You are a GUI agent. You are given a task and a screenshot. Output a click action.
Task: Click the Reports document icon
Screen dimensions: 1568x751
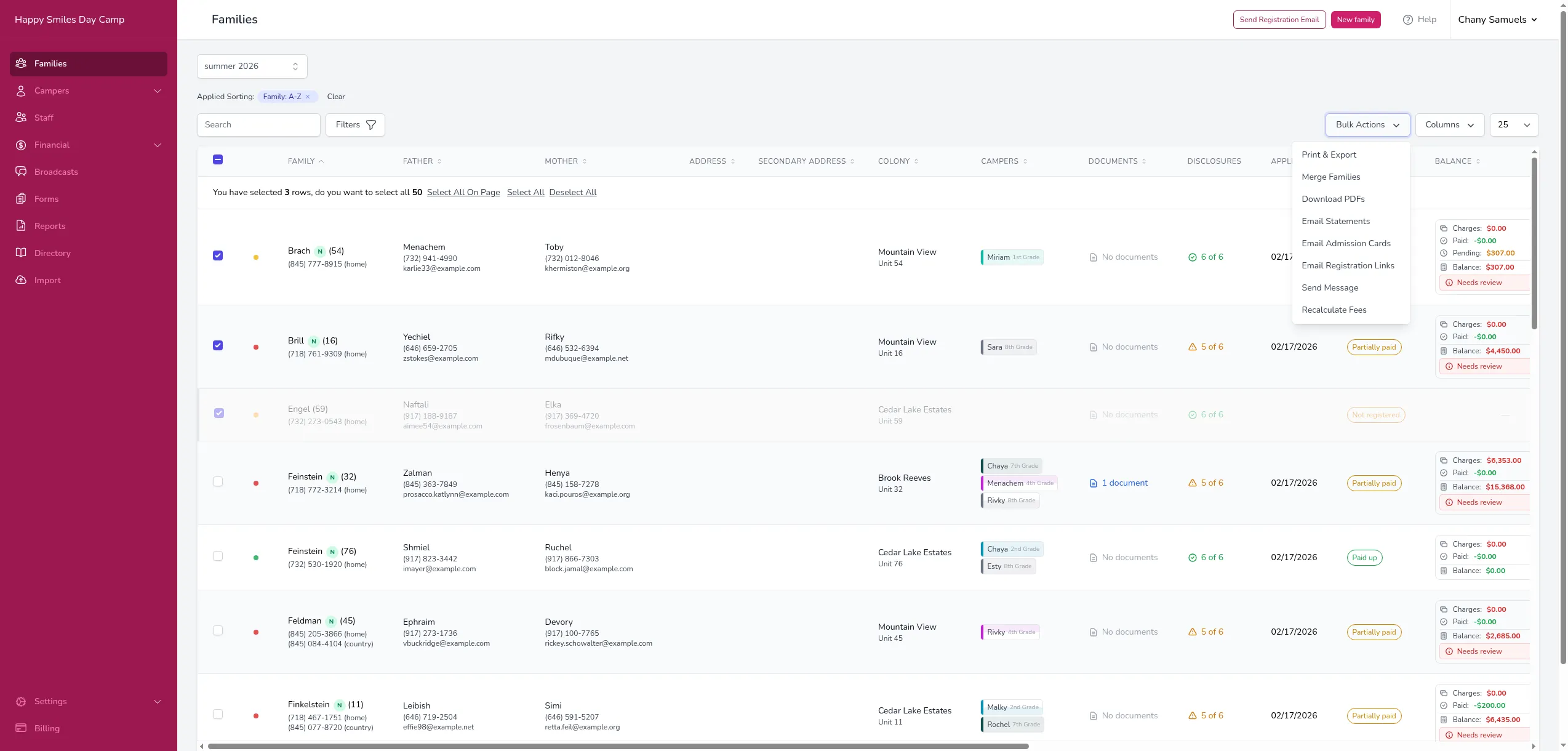(21, 226)
